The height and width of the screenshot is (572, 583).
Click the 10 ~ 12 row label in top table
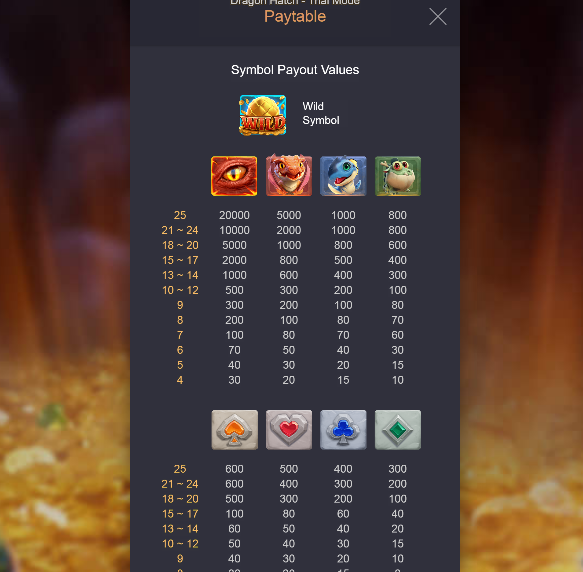click(x=180, y=290)
